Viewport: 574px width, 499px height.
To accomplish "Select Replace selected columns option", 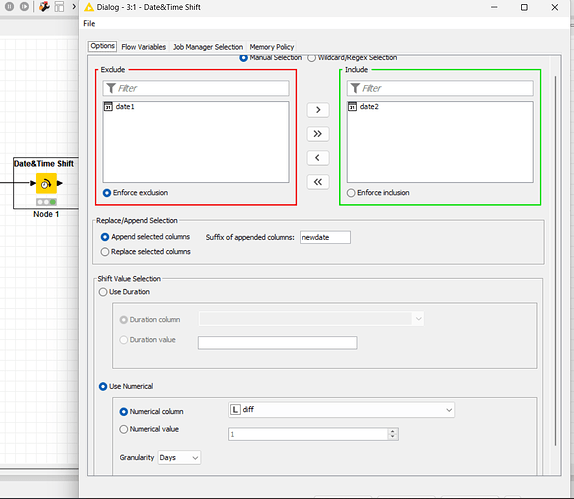I will (x=146, y=252).
